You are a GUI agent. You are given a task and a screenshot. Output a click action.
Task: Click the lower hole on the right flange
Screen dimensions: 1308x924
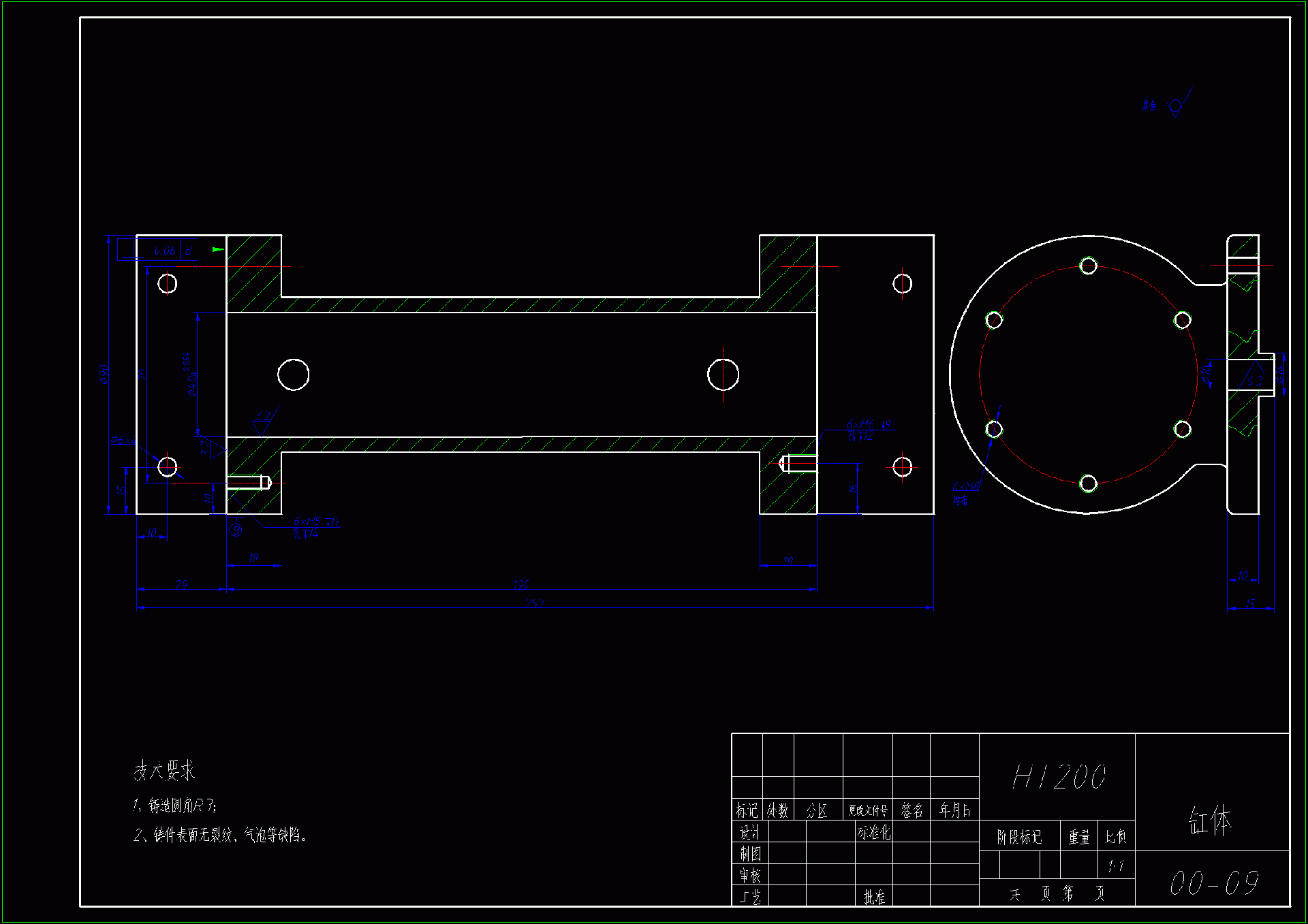pos(902,466)
